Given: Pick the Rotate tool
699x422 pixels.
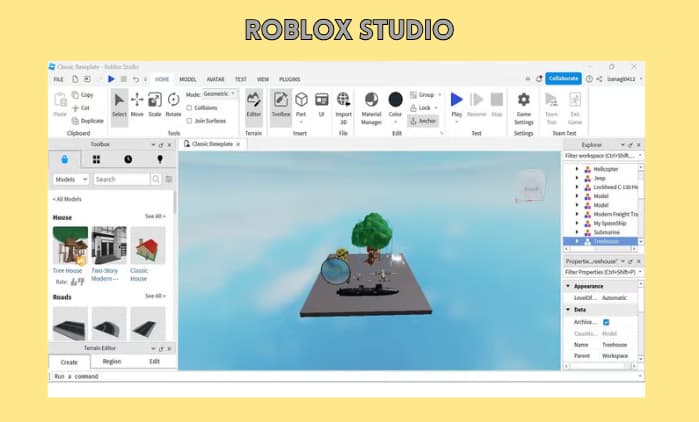Looking at the screenshot, I should pos(173,105).
